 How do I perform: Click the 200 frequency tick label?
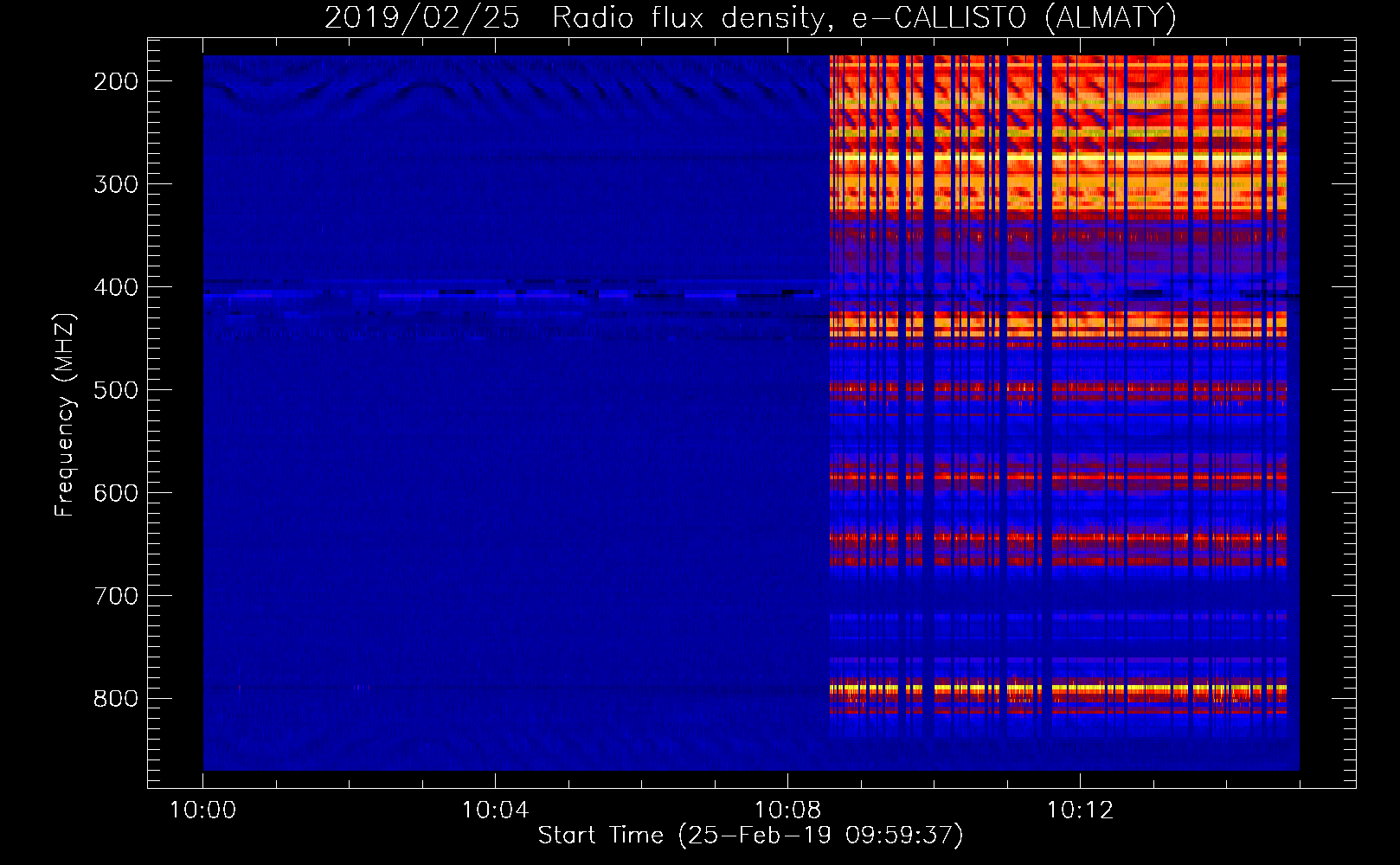[x=116, y=81]
